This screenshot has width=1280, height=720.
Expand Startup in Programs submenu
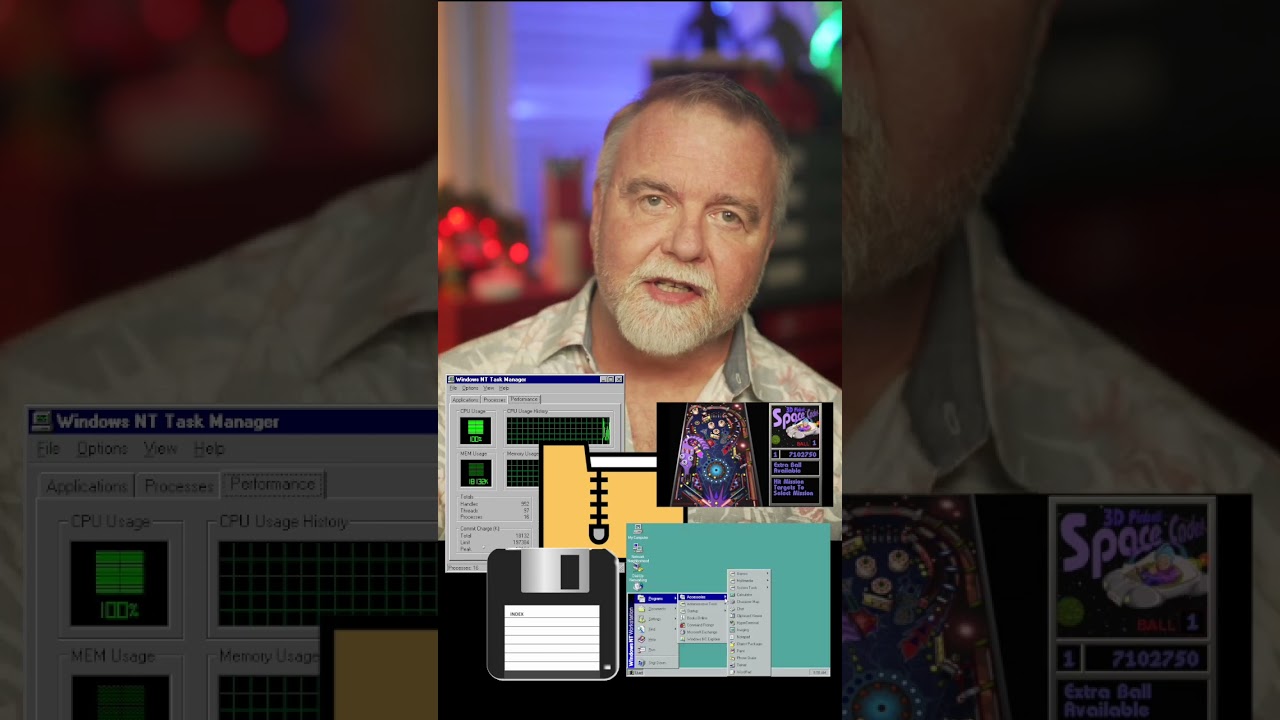(x=703, y=611)
